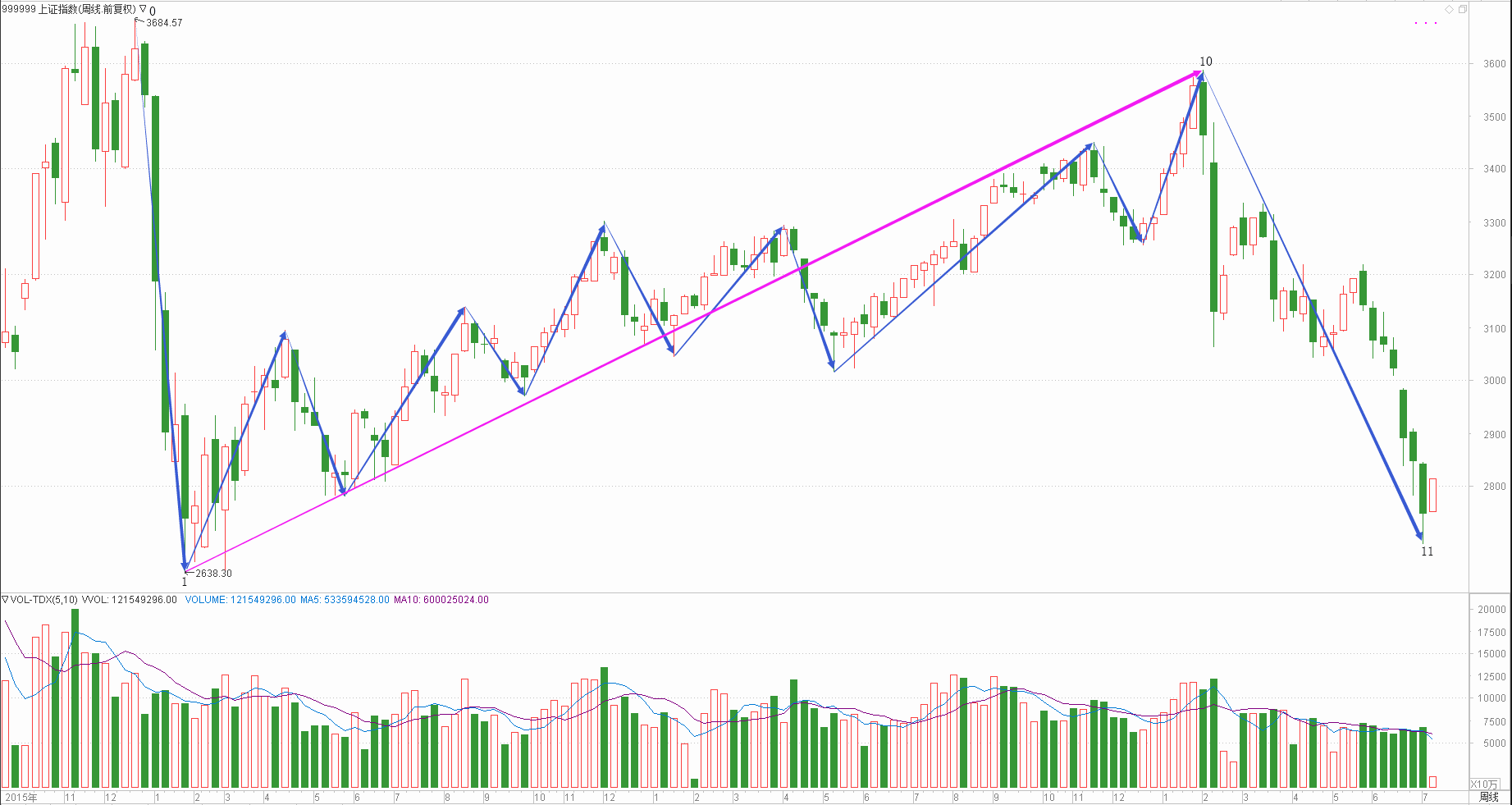Expand the triangle beside 上证指数 chart title
1512x805 pixels.
143,9
